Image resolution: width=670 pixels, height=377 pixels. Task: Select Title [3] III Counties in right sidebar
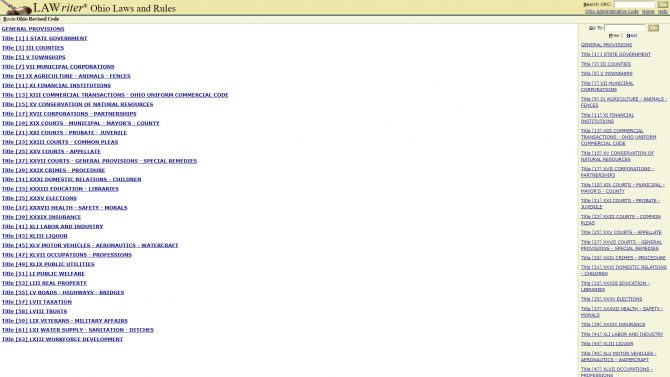[x=606, y=64]
